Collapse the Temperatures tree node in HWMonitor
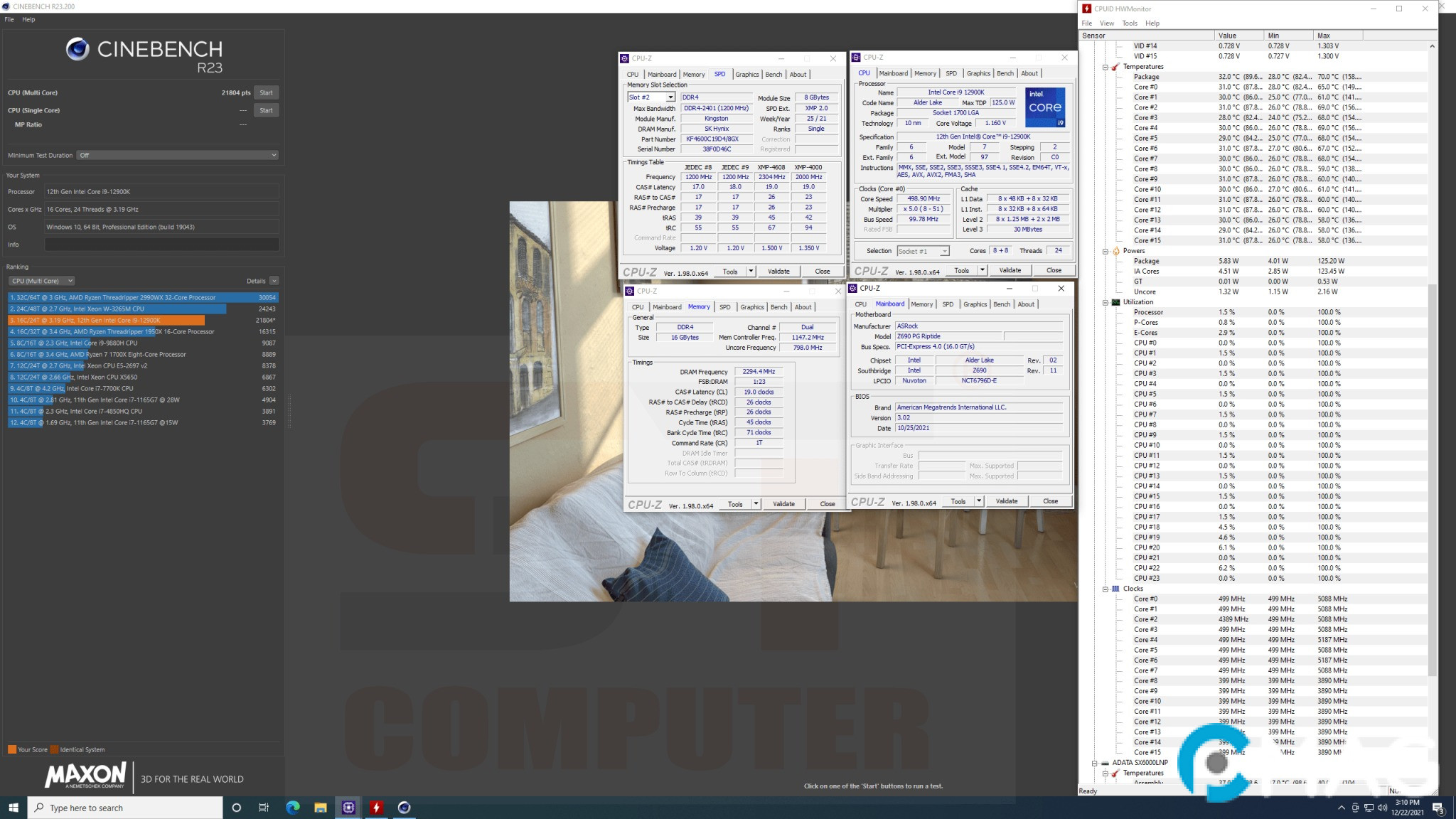Screen dimensions: 1456x819 click(1106, 67)
